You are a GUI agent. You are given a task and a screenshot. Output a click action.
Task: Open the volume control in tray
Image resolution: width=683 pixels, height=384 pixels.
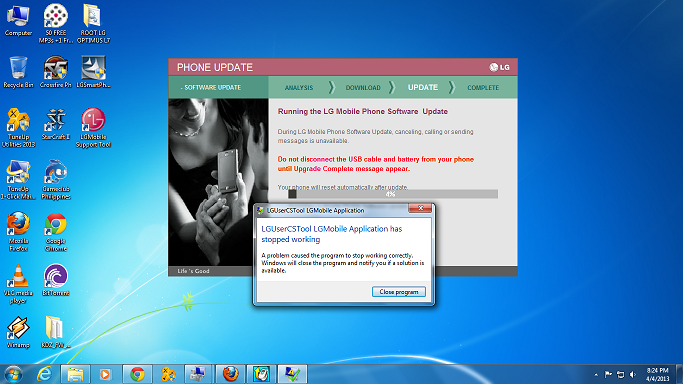633,374
